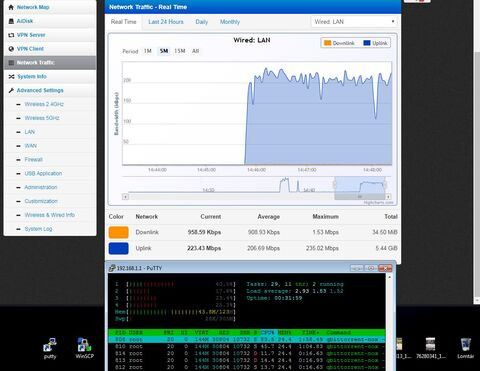Click the Highcharts.com credit link
Viewport: 480px width, 371px height.
[378, 202]
